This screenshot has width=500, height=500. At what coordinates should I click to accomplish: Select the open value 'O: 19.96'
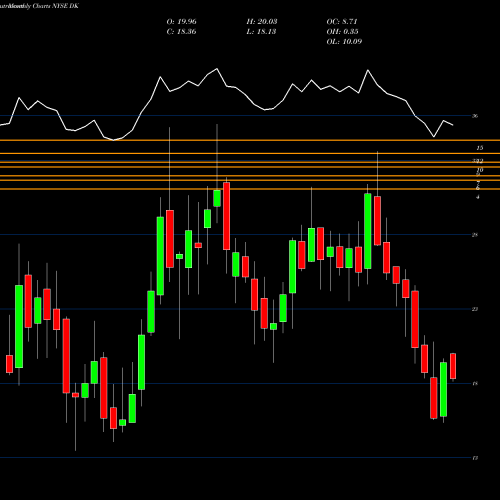tap(181, 22)
